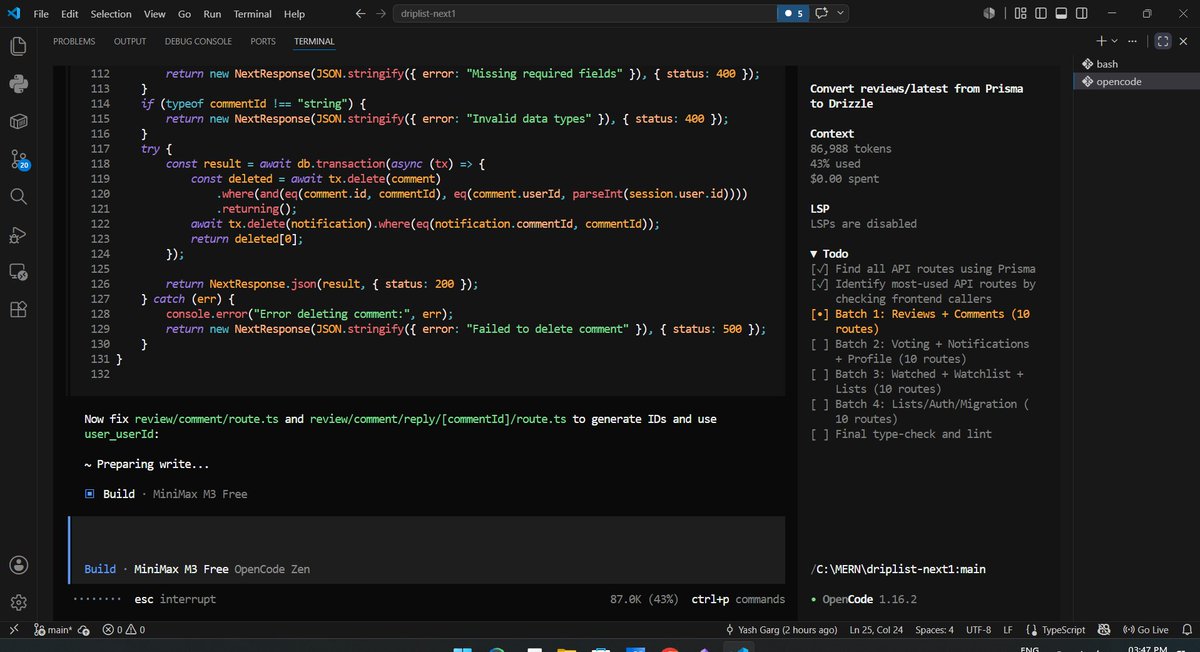Open Customize Layout control

(x=1021, y=14)
